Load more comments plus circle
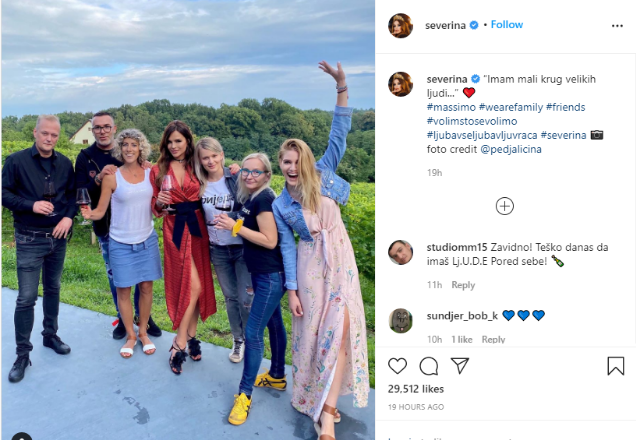Image resolution: width=636 pixels, height=440 pixels. point(505,206)
